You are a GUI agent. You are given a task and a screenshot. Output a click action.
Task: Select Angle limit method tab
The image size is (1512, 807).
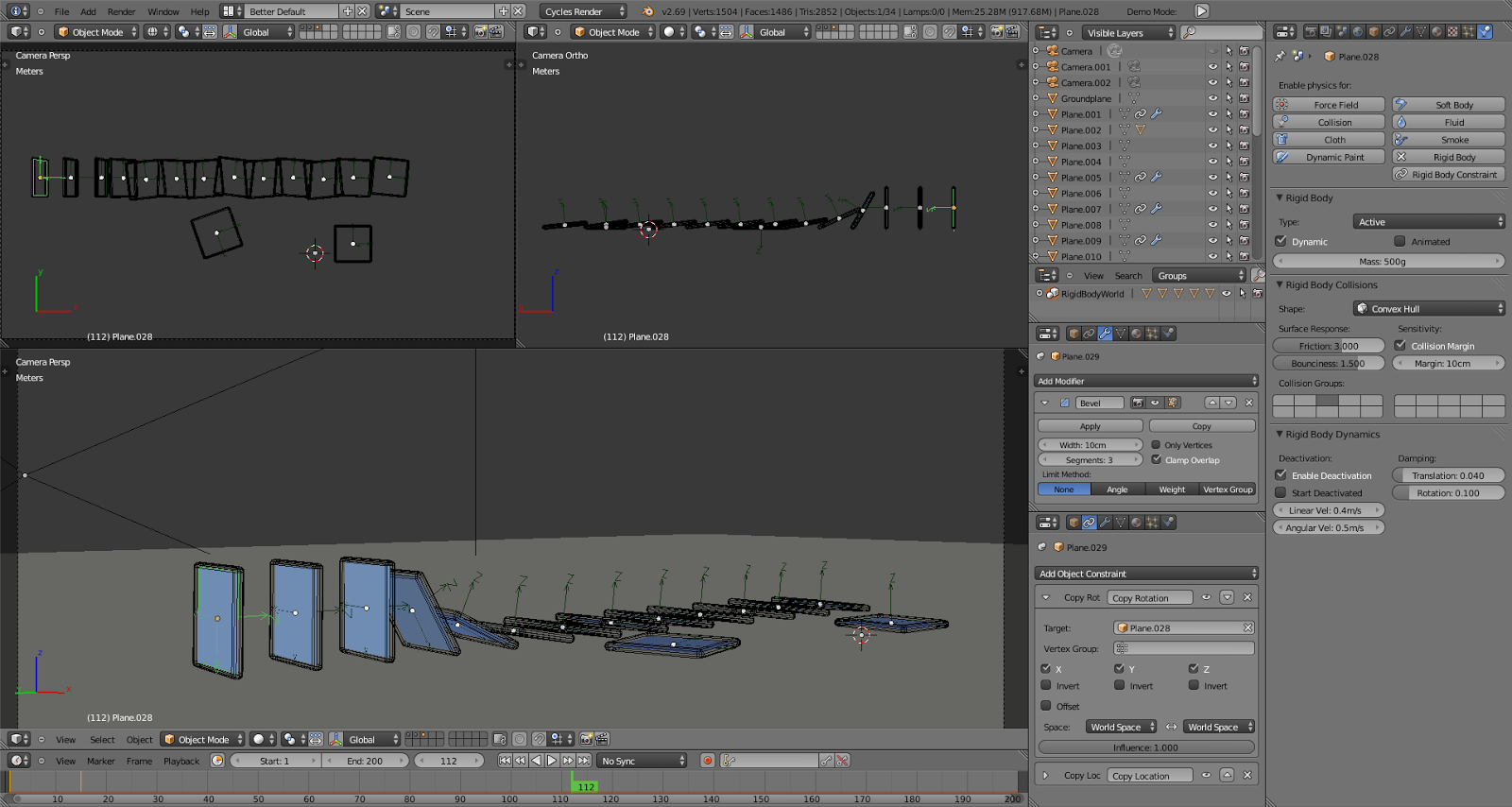coord(1117,489)
